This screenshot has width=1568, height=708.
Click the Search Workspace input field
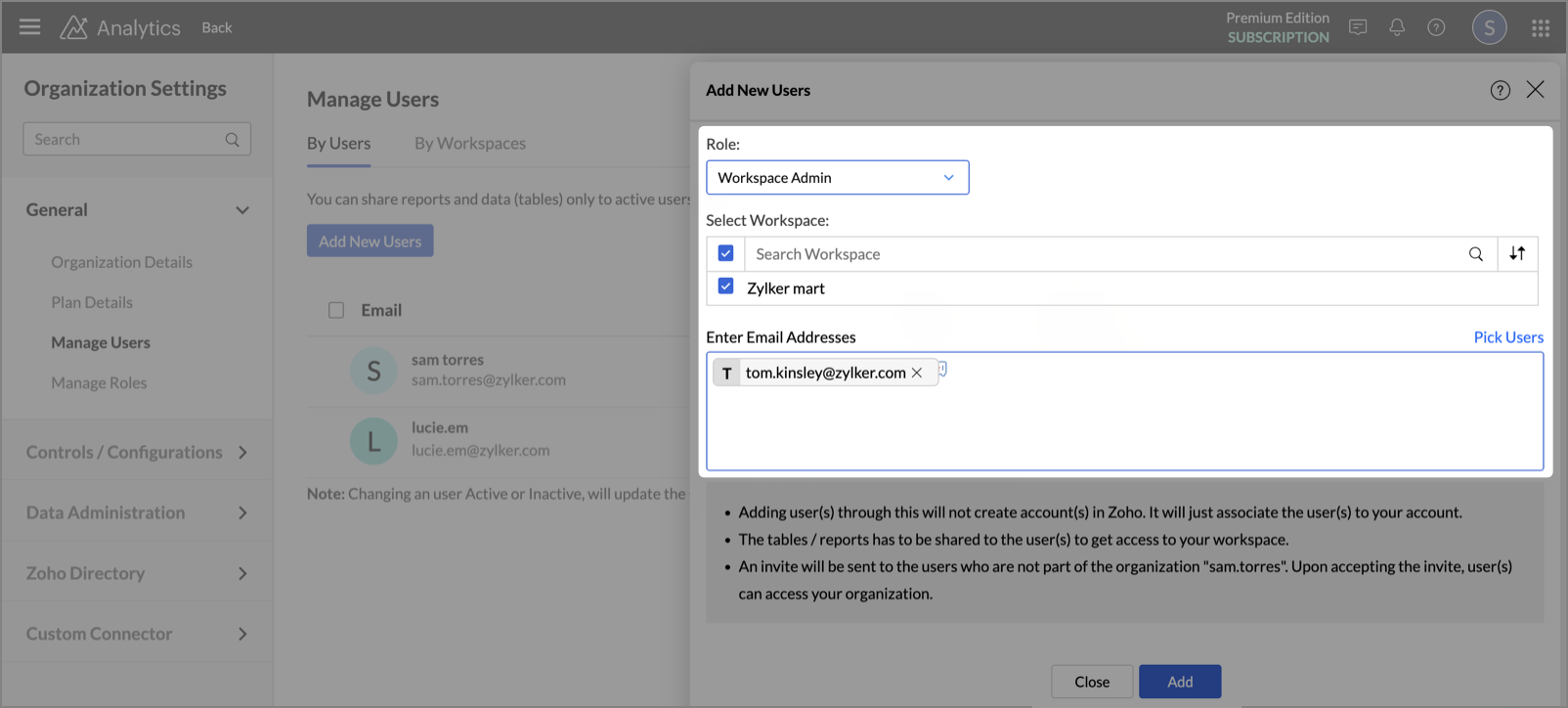pyautogui.click(x=1105, y=254)
